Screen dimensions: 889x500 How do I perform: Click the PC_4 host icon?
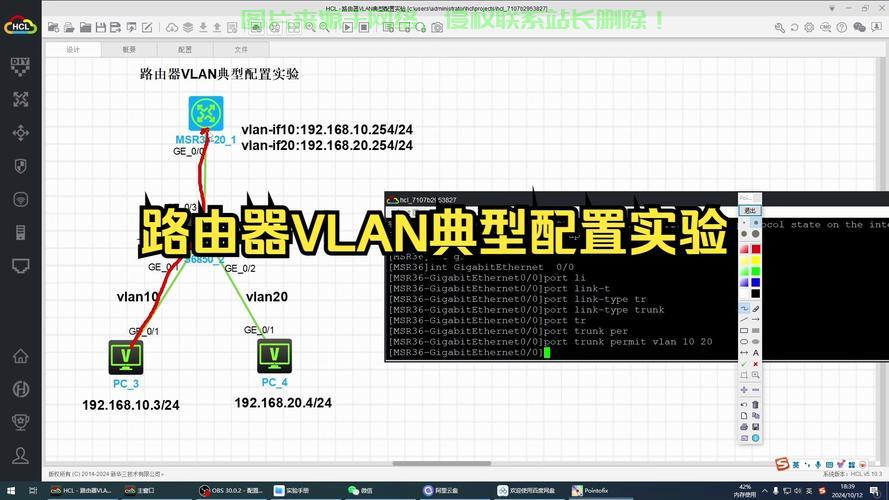(x=274, y=356)
